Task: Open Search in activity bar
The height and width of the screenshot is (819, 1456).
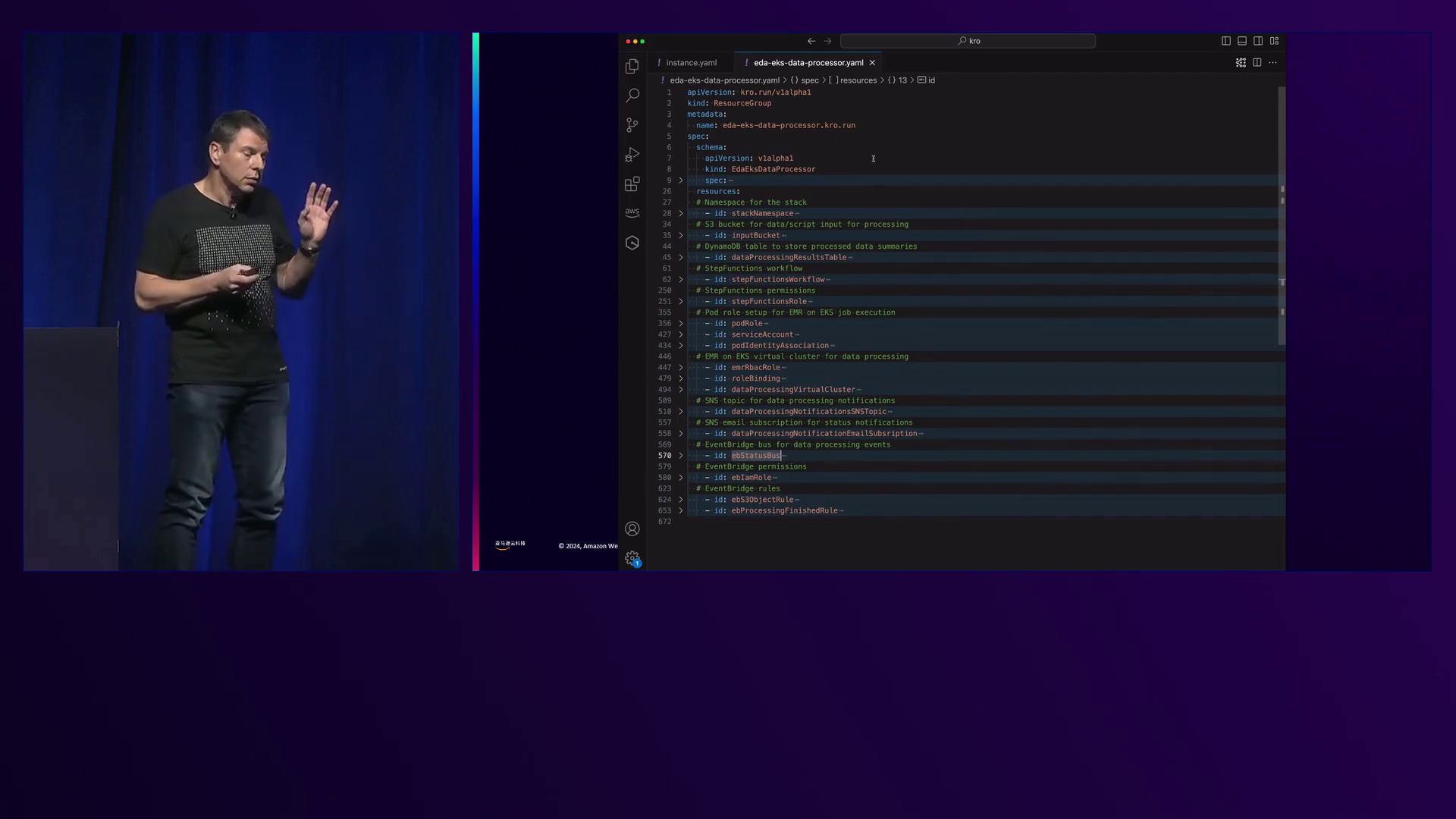Action: (632, 96)
